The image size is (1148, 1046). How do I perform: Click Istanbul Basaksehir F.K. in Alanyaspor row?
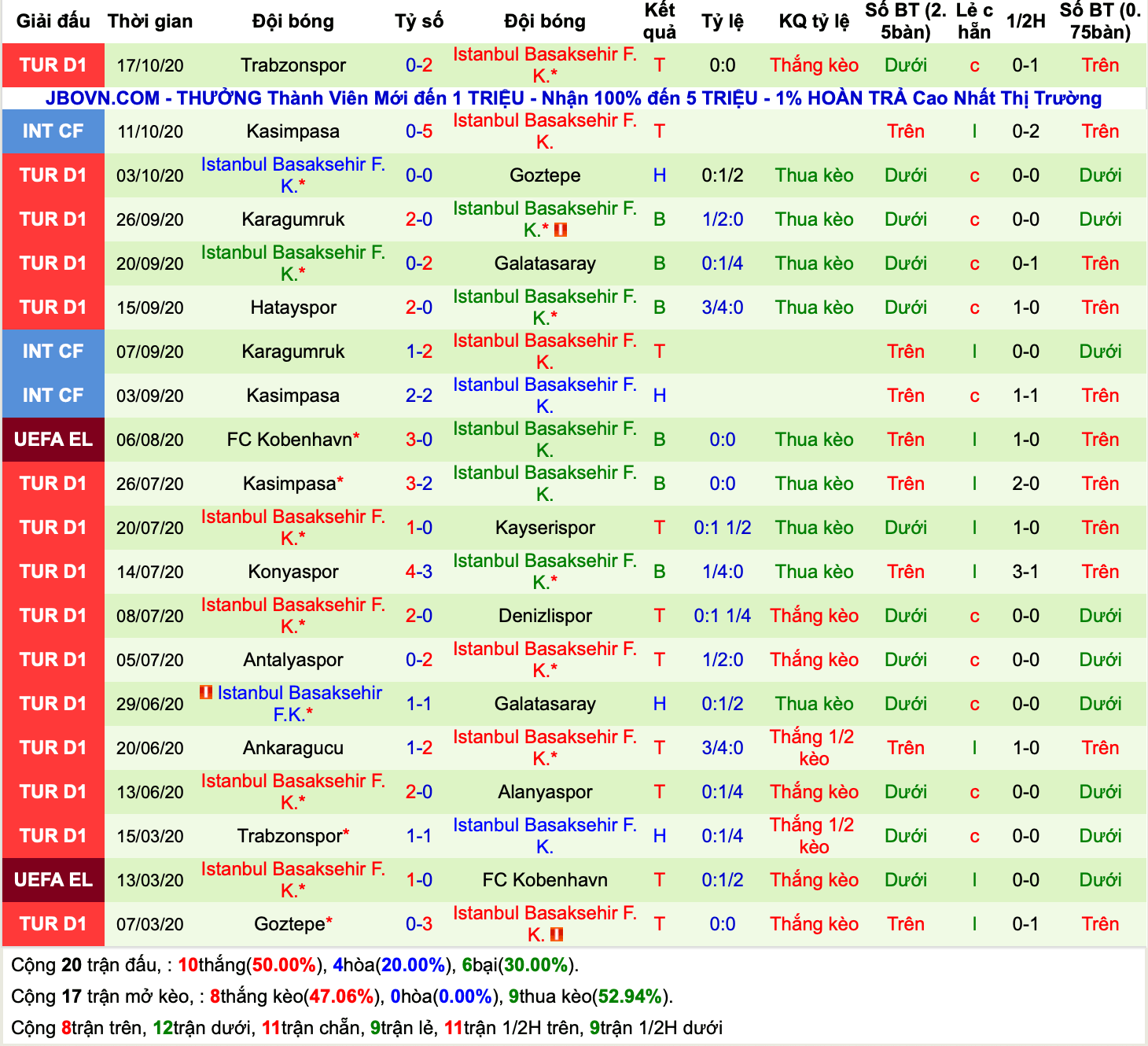[293, 792]
